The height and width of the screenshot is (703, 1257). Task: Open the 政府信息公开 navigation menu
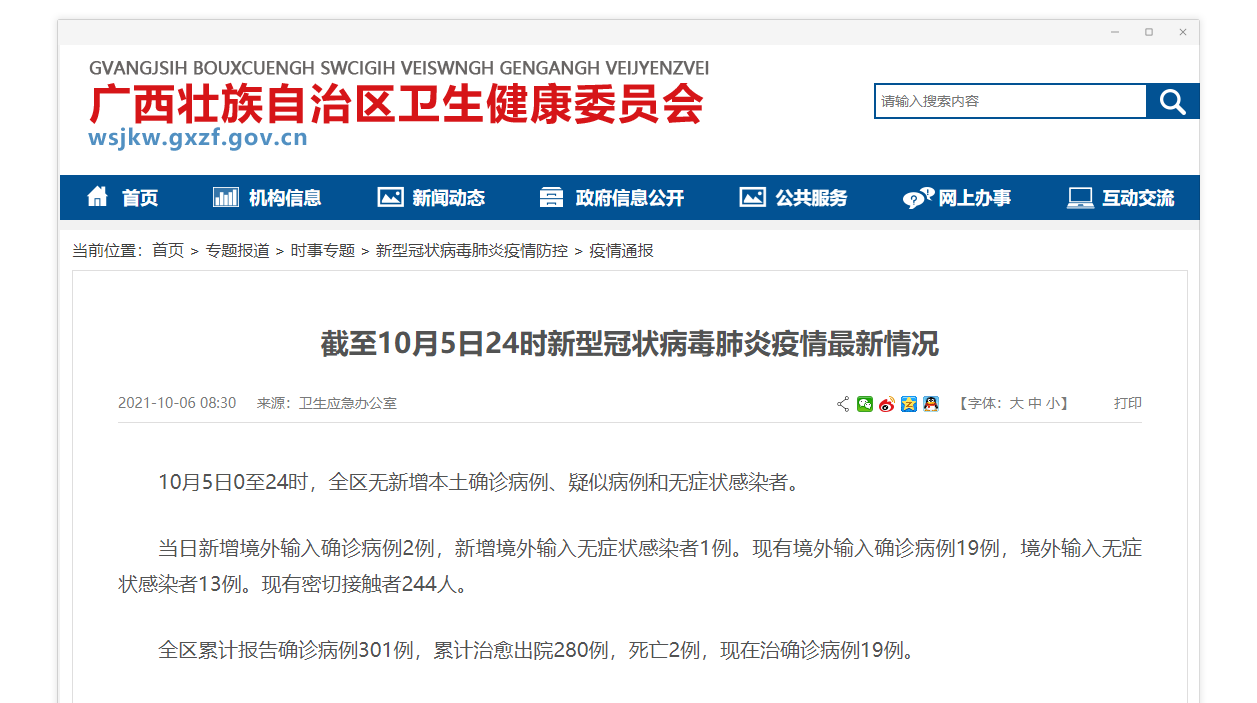(x=611, y=198)
